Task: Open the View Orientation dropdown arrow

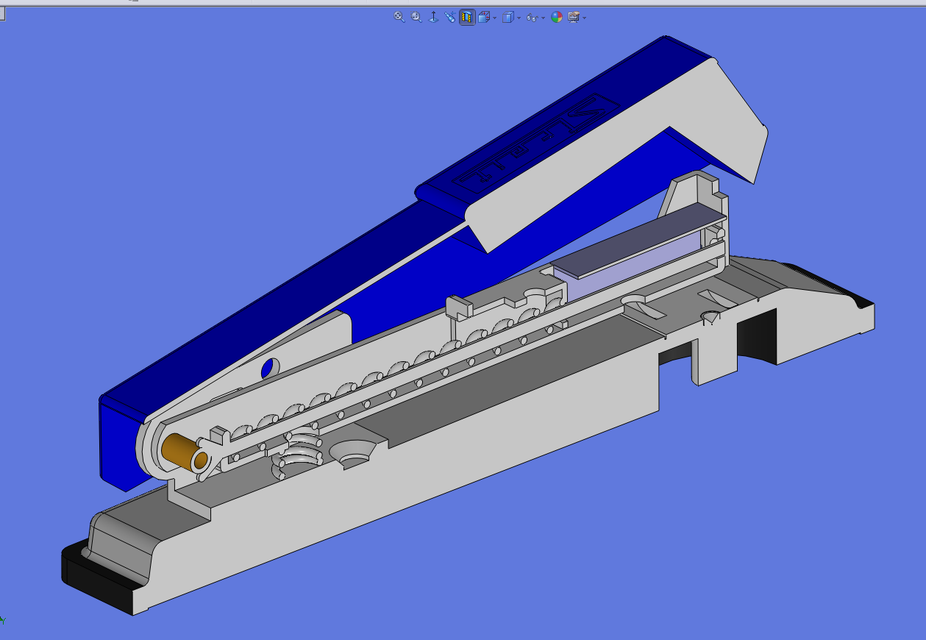Action: (x=494, y=16)
